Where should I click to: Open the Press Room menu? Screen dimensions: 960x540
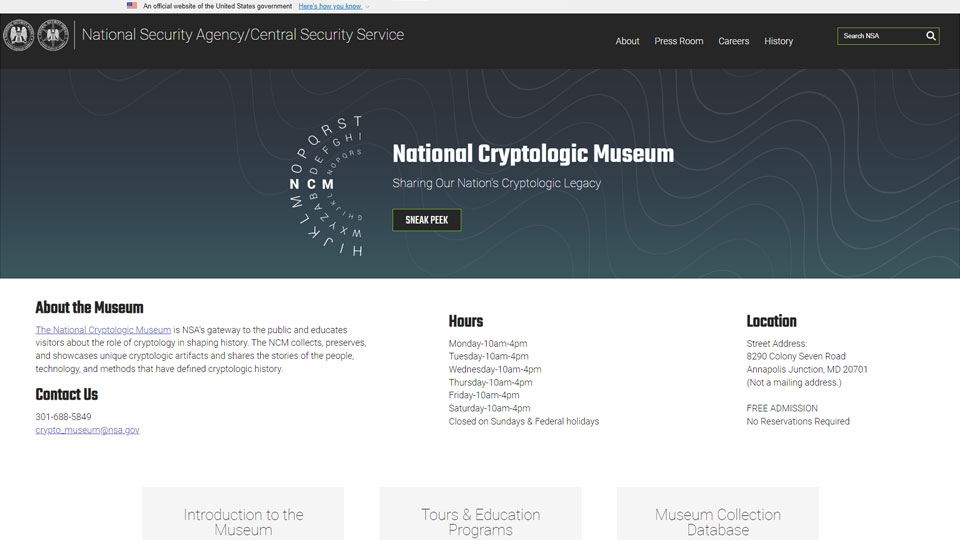point(678,41)
